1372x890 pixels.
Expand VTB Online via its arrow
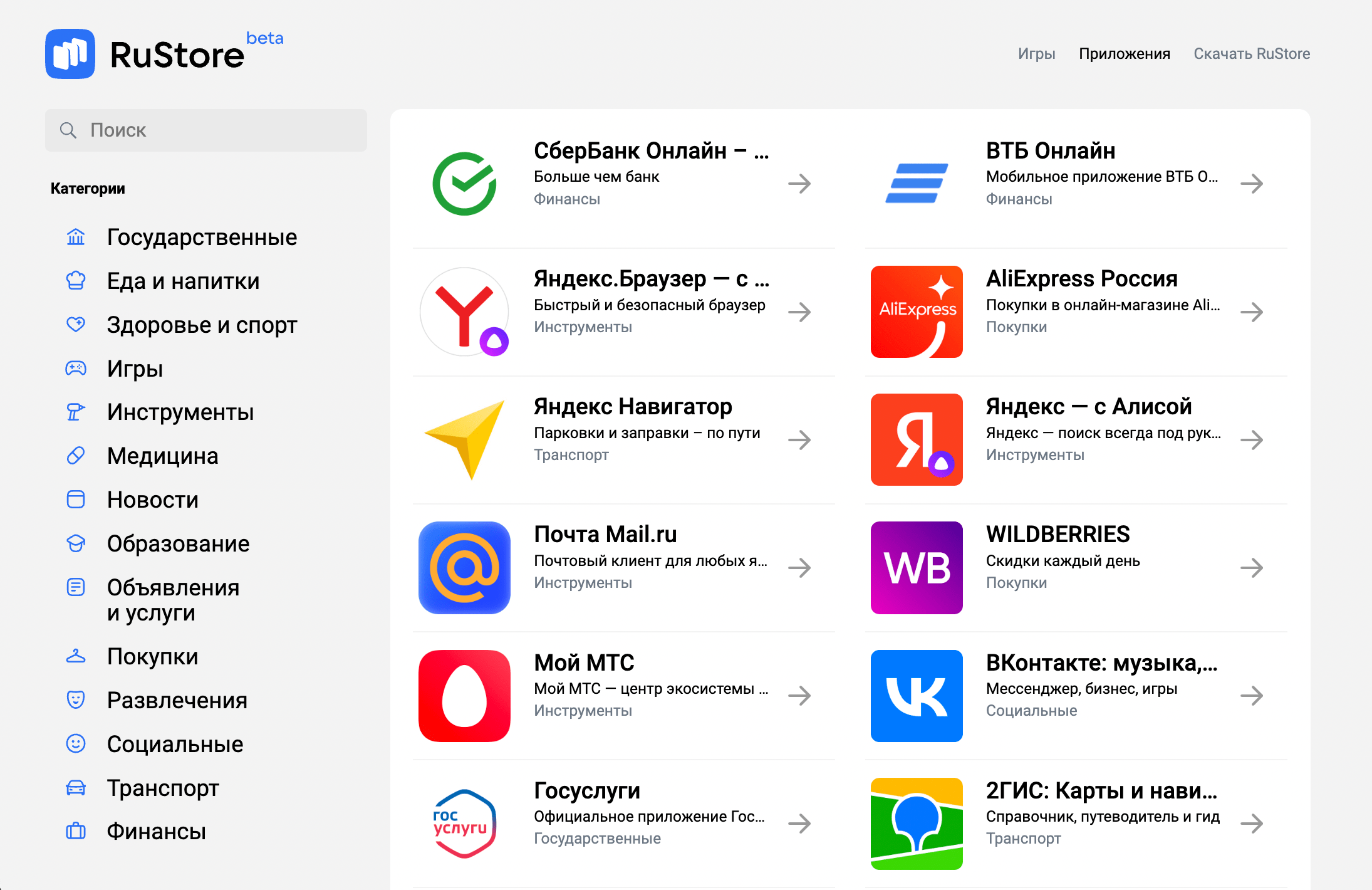point(1252,184)
